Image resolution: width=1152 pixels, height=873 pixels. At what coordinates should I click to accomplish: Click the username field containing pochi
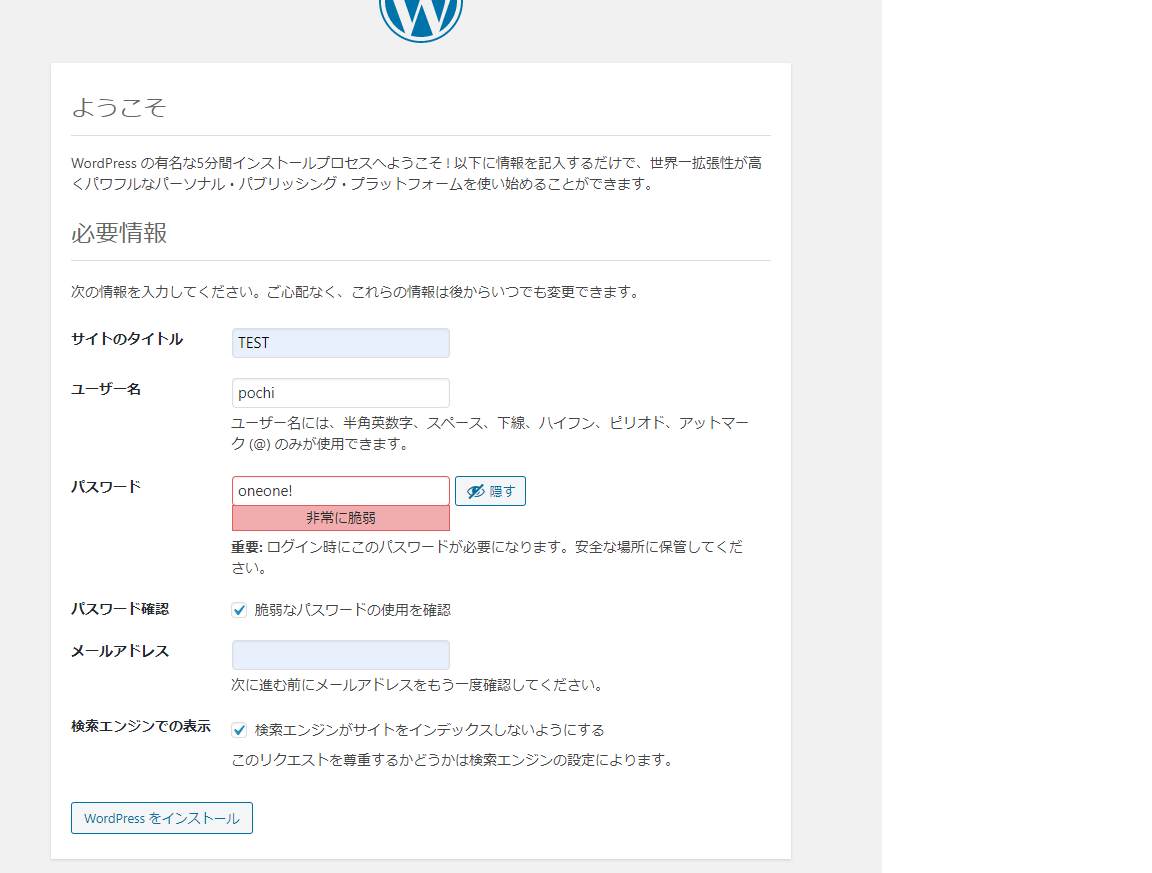(341, 393)
